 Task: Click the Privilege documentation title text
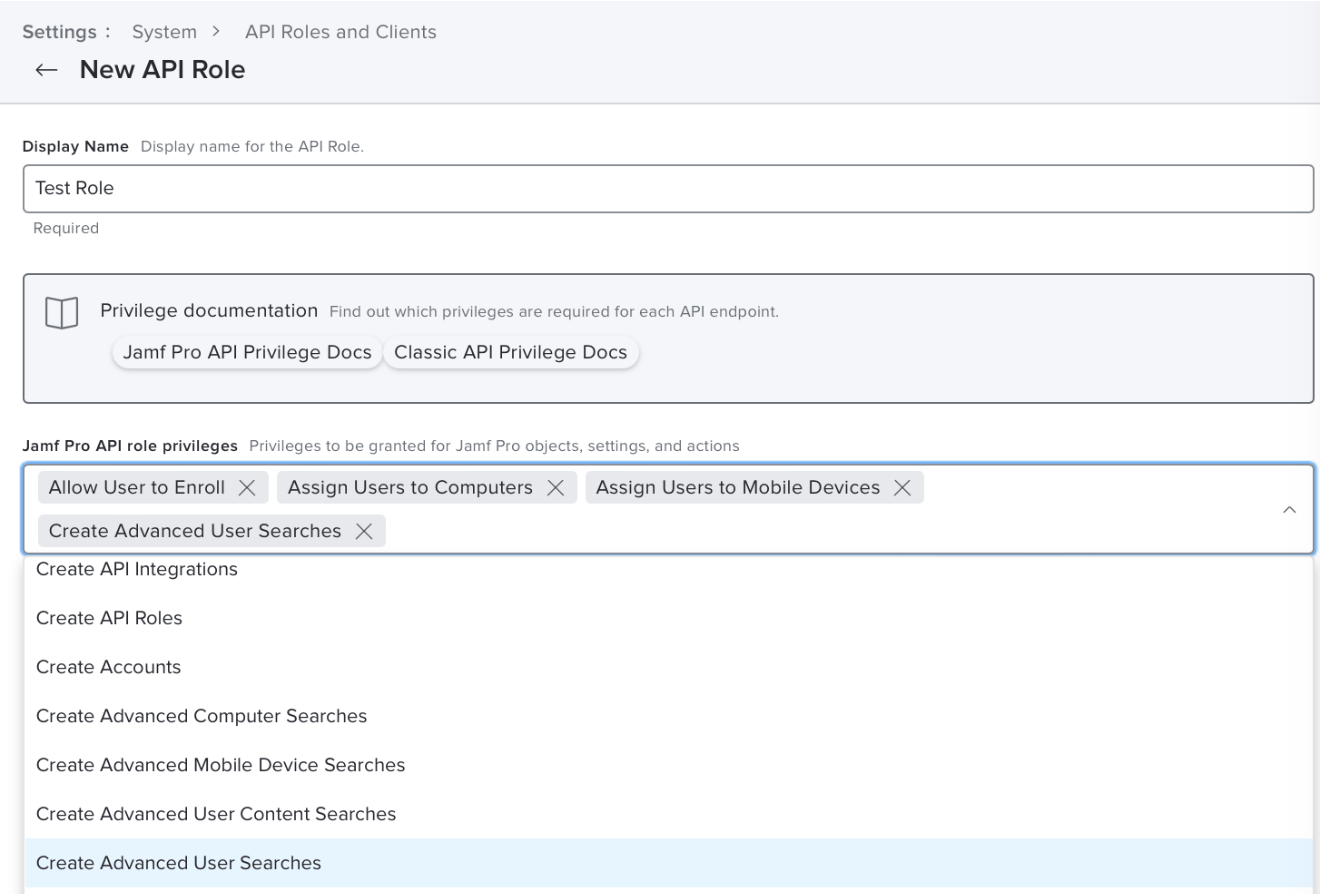209,311
